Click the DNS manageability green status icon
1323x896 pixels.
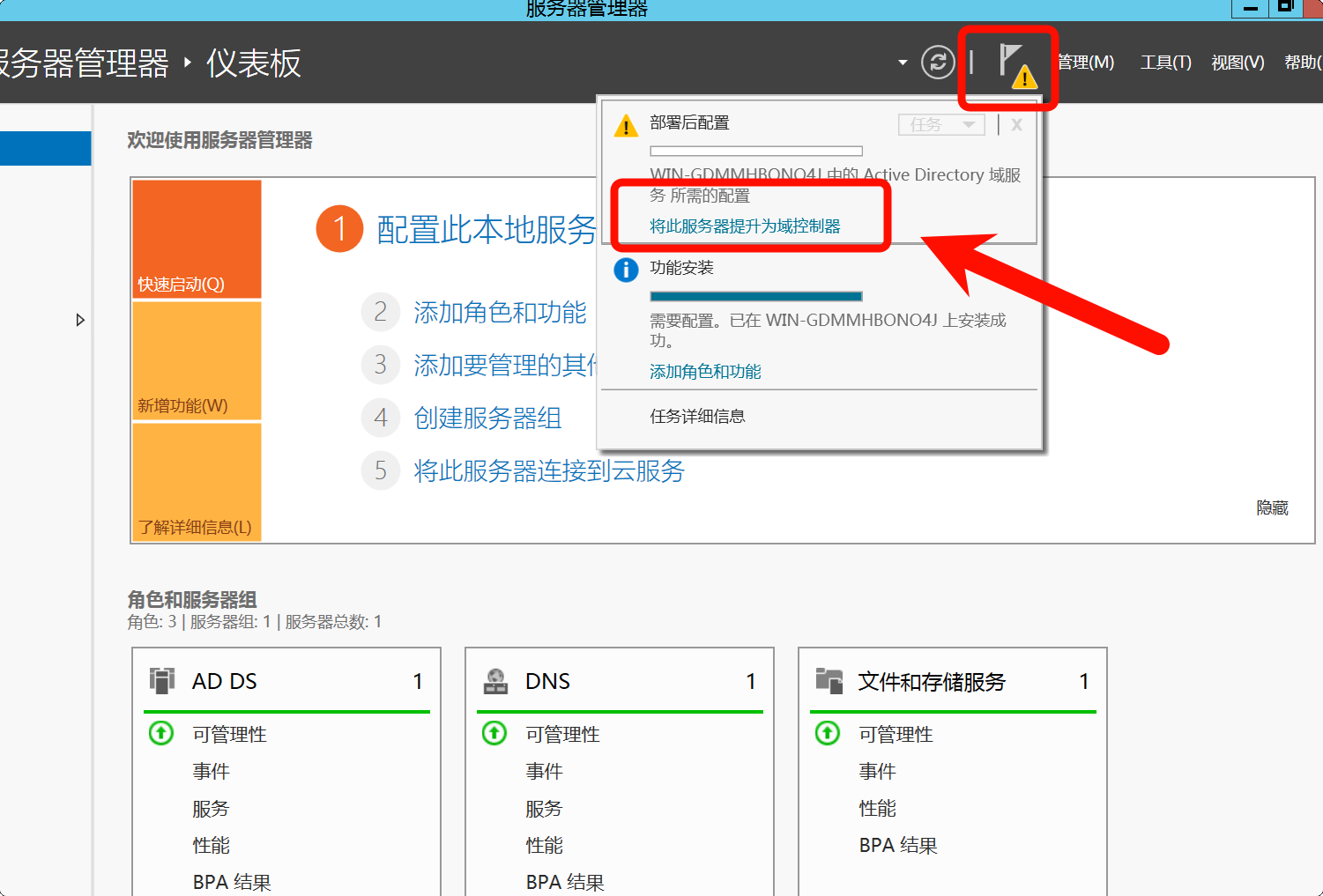pos(494,733)
